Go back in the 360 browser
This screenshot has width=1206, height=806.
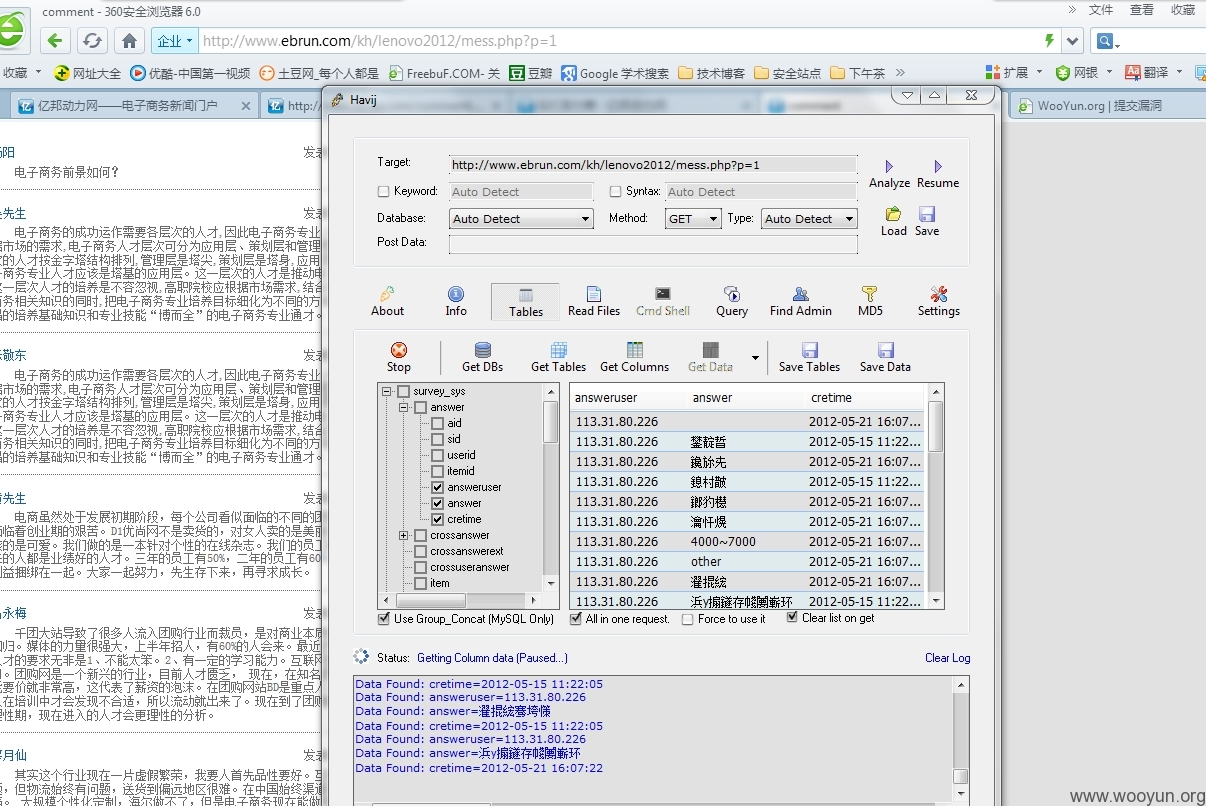pos(55,41)
